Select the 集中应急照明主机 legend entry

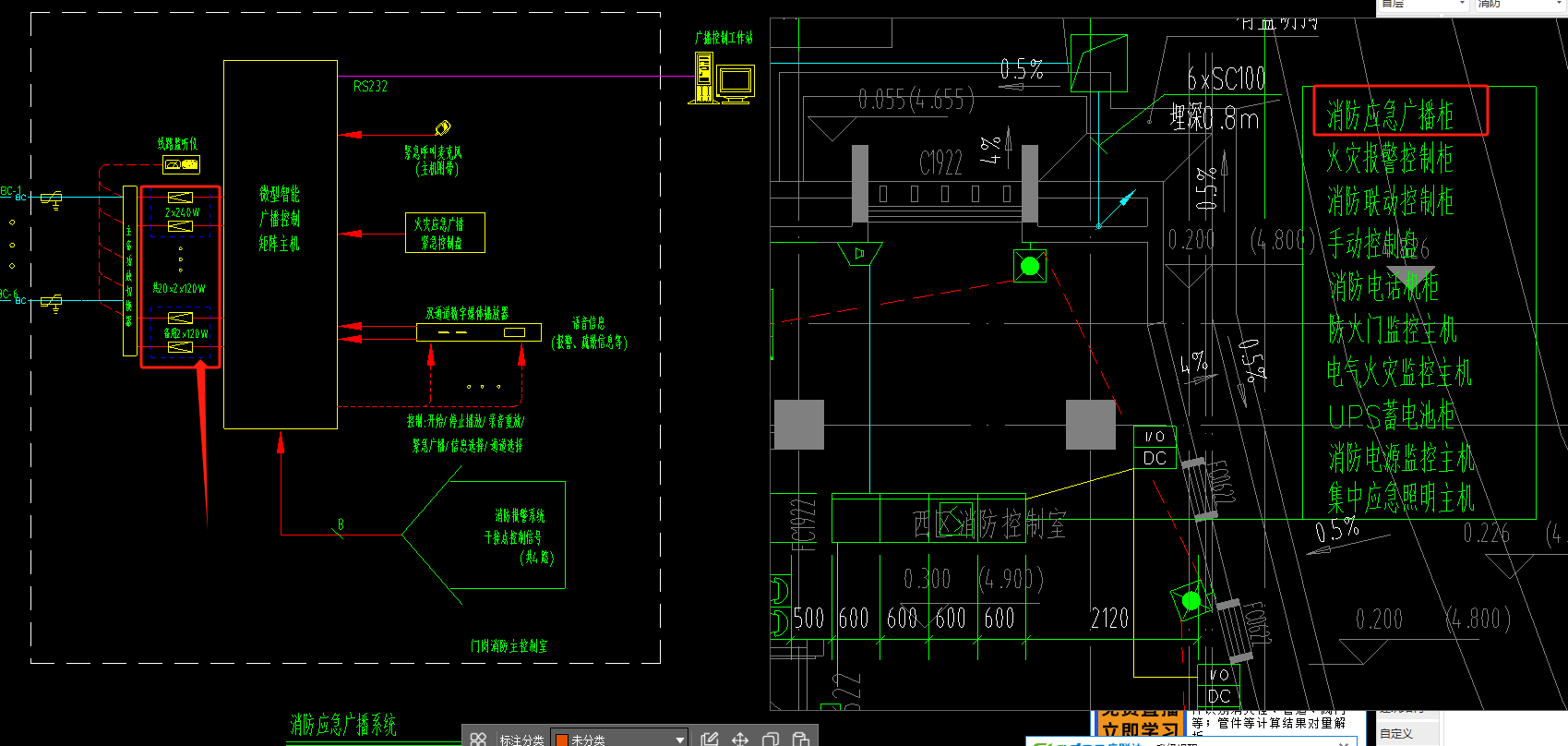[x=1401, y=499]
